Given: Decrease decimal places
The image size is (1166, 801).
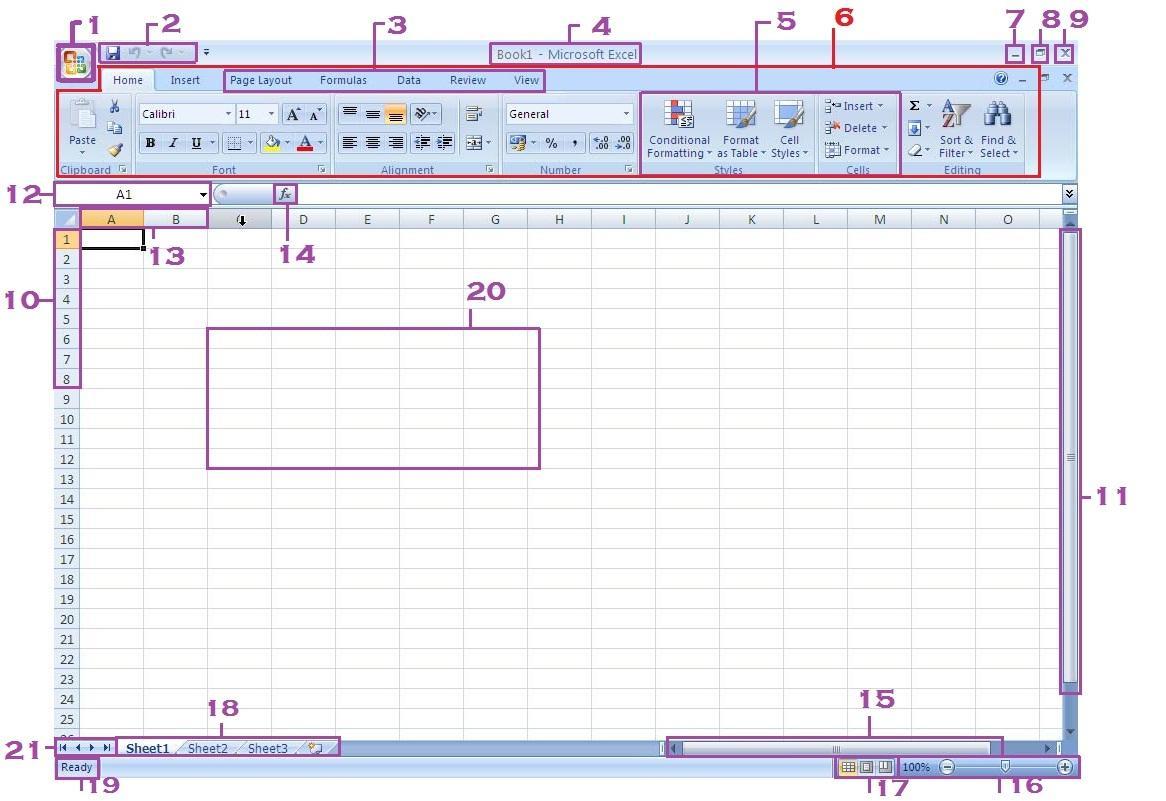Looking at the screenshot, I should coord(623,143).
